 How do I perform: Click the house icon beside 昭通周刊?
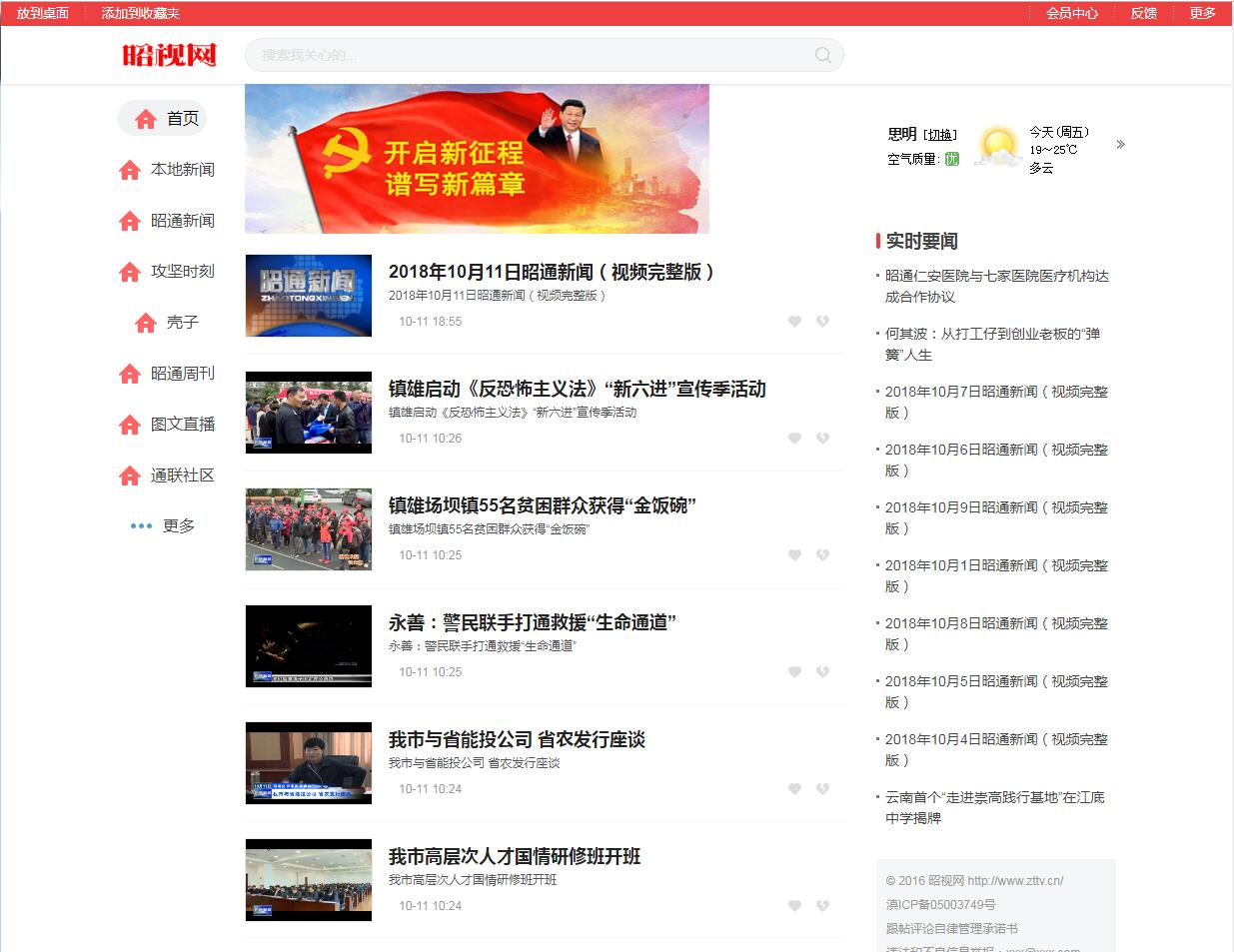point(130,374)
